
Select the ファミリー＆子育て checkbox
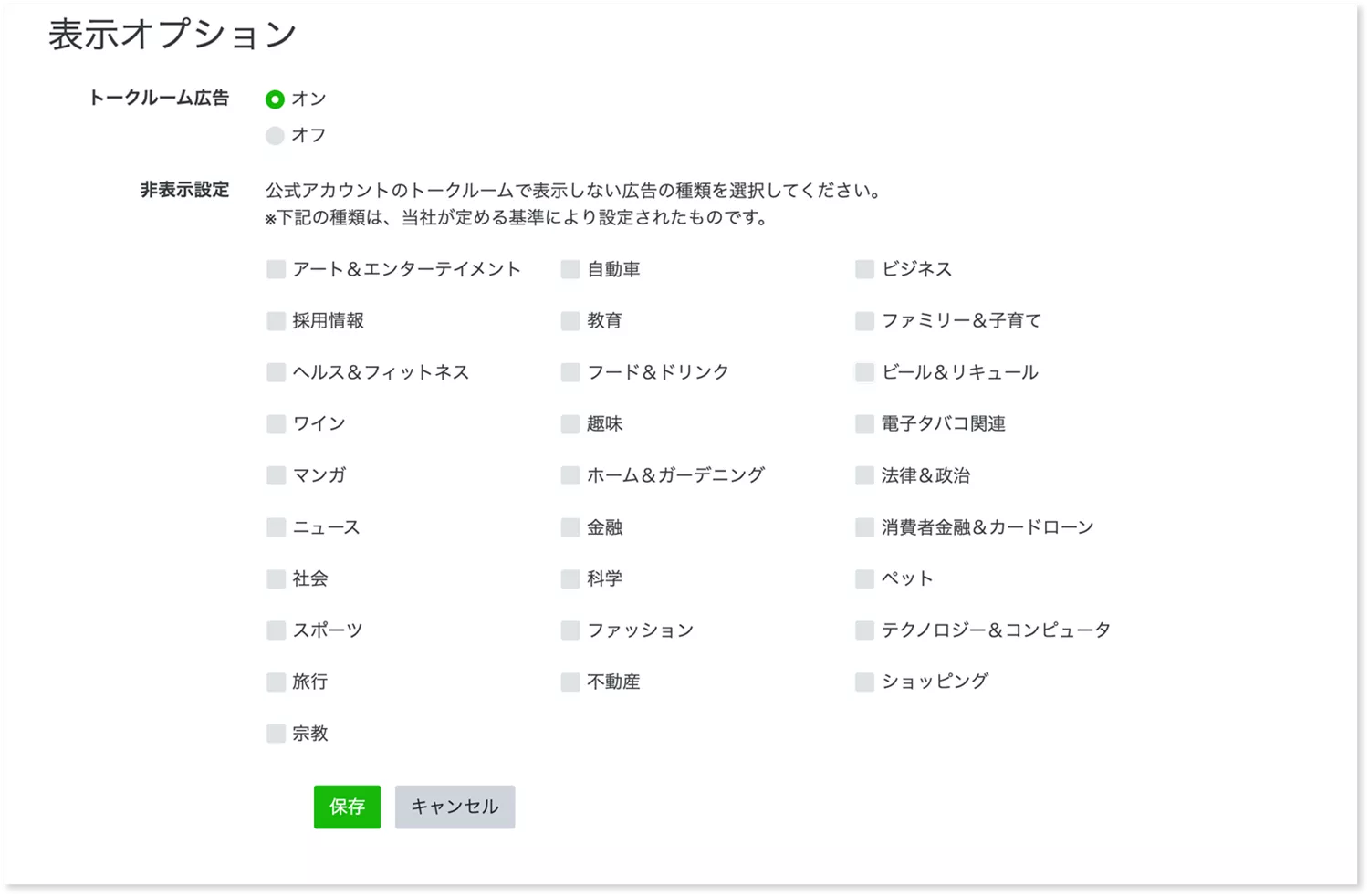point(864,321)
